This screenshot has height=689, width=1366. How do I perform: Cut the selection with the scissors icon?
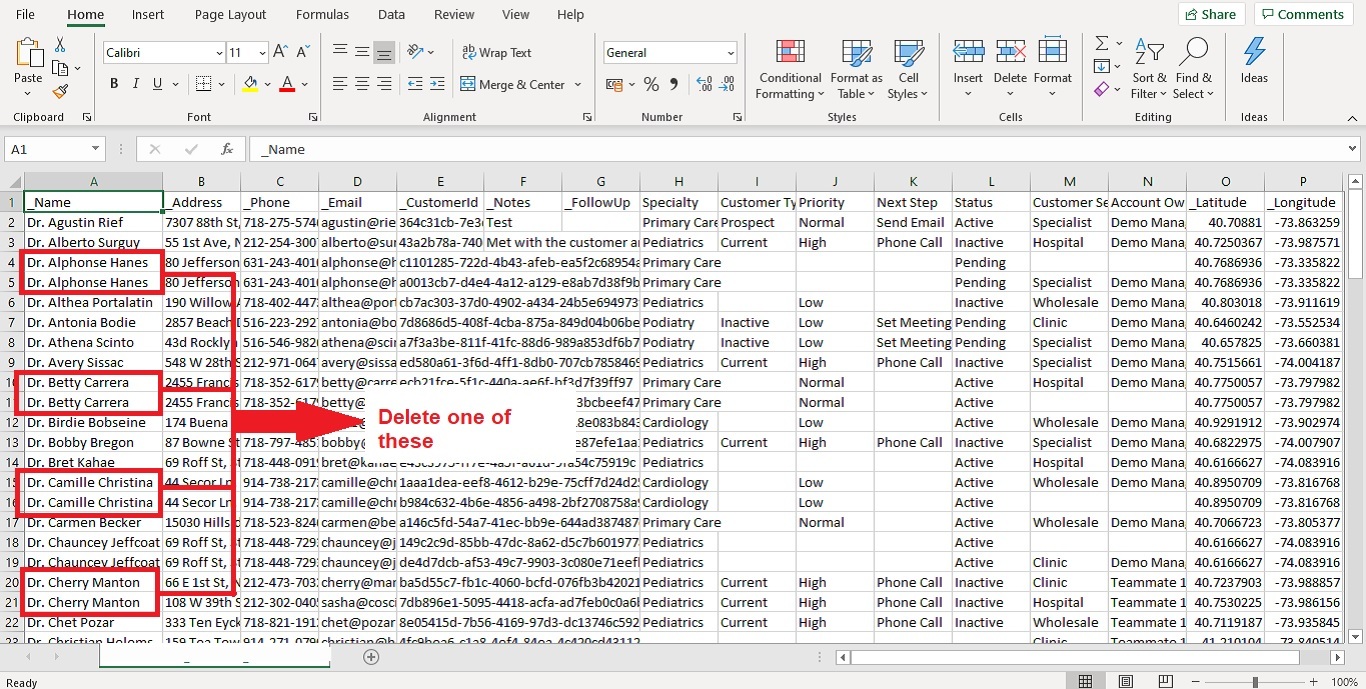coord(60,45)
